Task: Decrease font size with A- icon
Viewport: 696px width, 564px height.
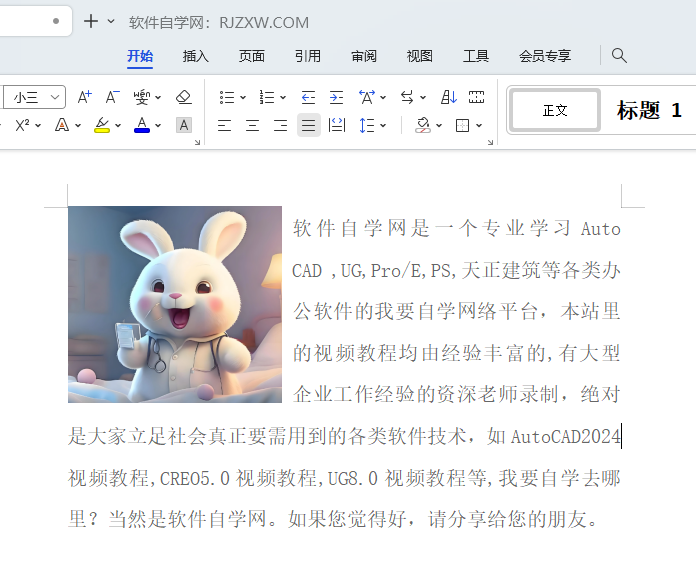Action: tap(112, 97)
